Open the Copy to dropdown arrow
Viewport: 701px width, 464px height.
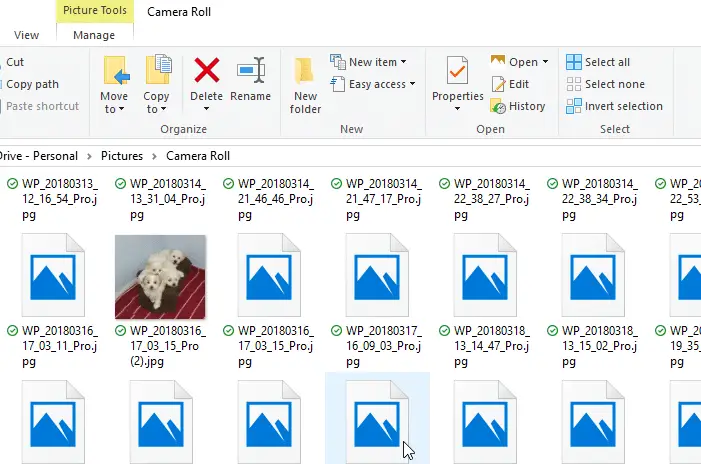[163, 110]
